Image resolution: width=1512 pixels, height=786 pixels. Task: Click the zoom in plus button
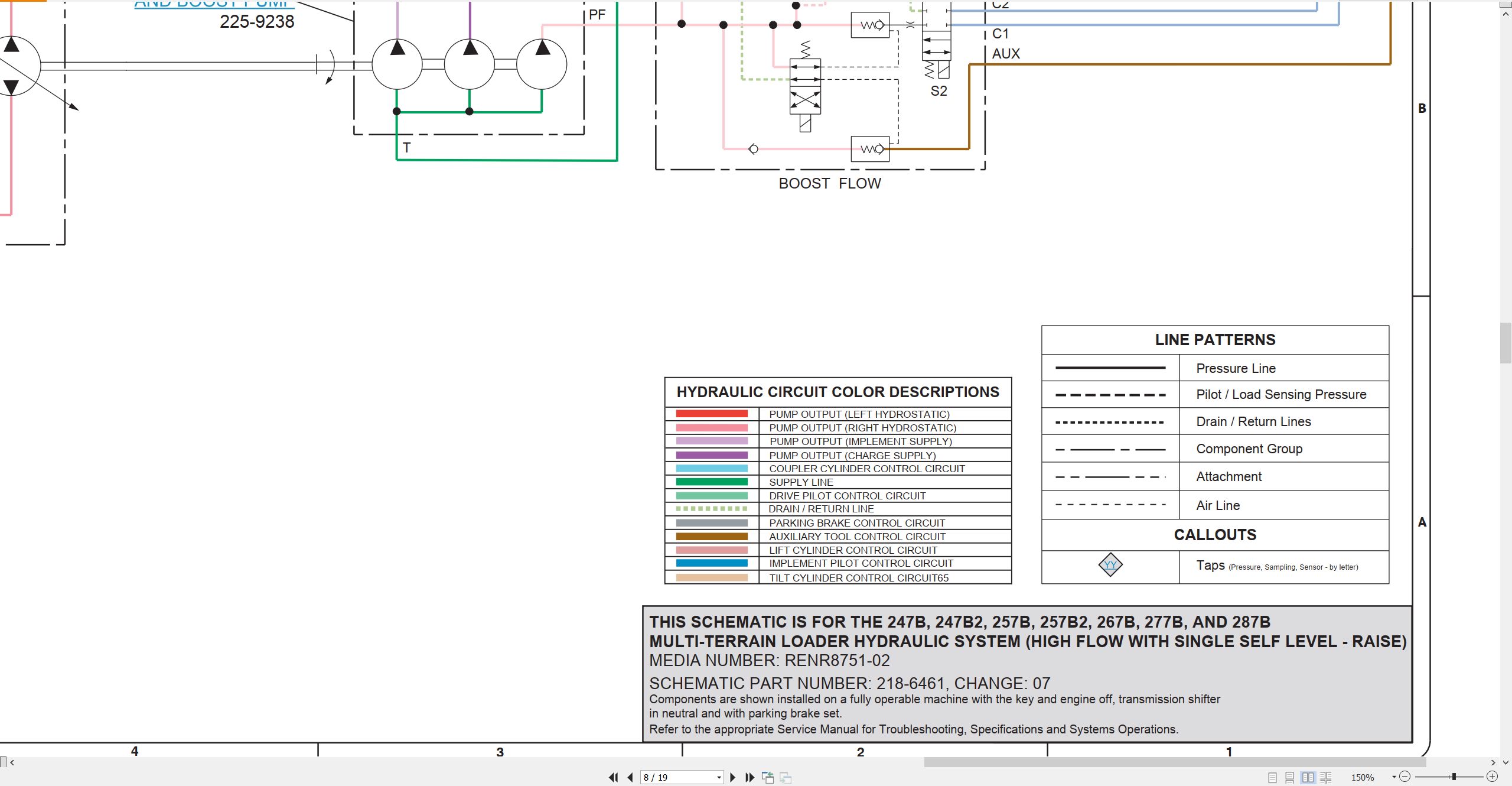pos(1493,777)
